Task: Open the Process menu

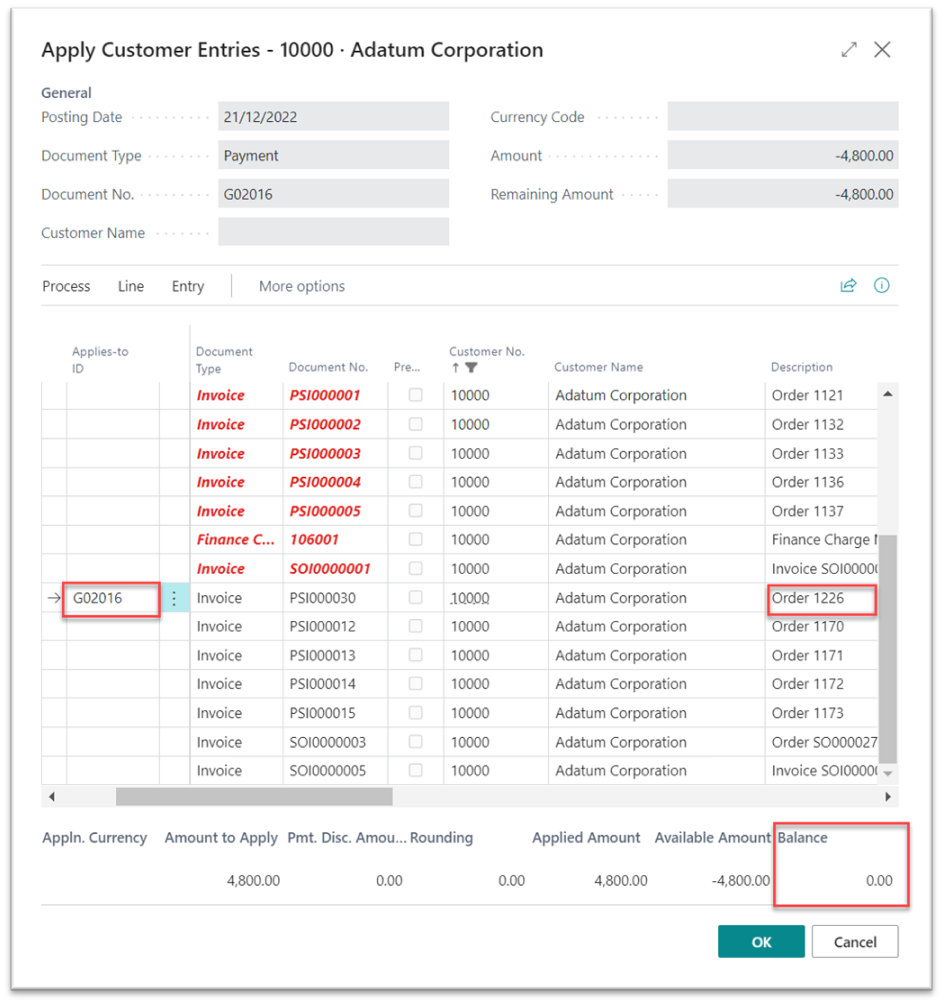Action: [x=65, y=286]
